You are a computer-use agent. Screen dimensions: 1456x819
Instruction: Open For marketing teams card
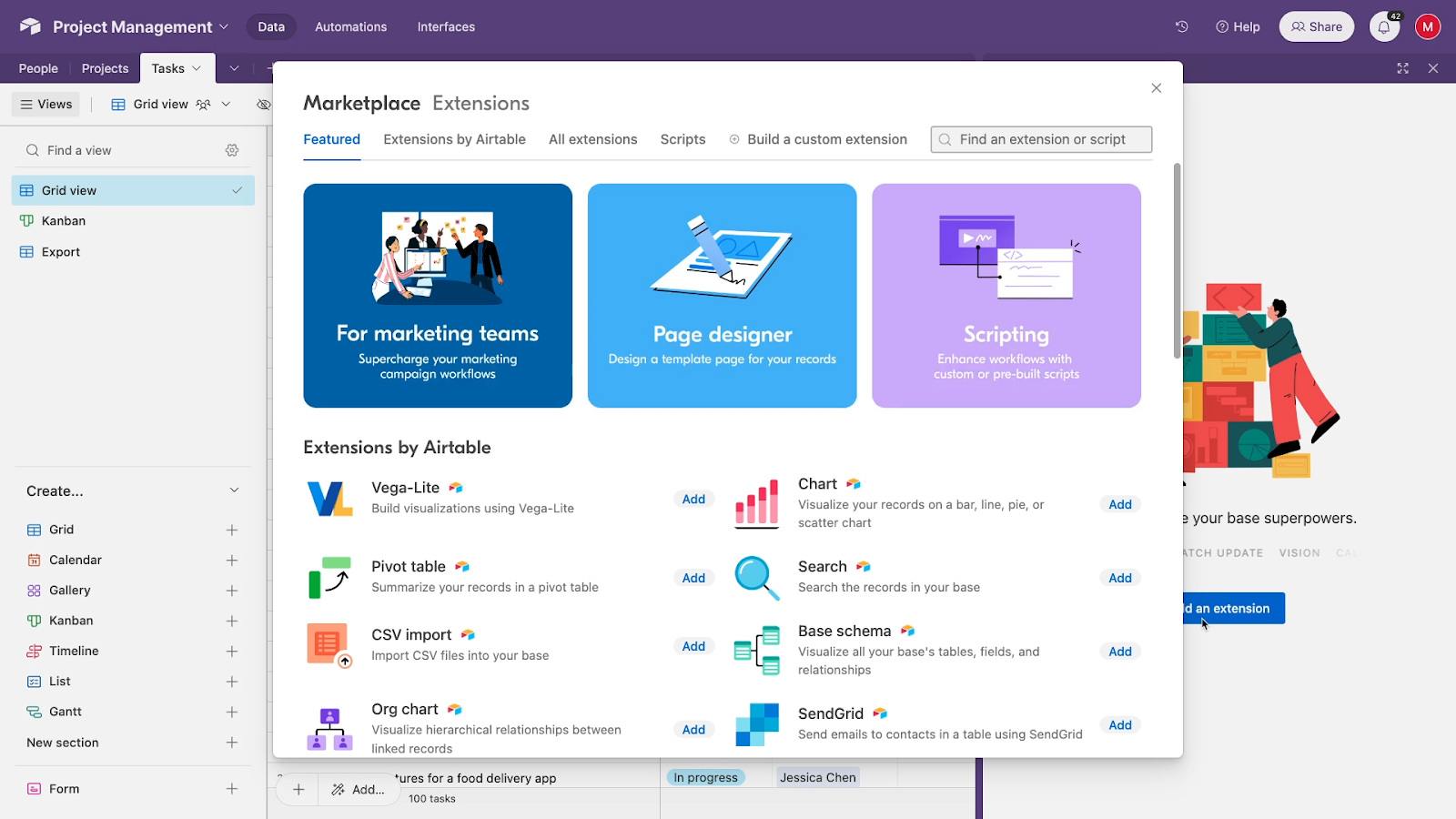(x=438, y=296)
